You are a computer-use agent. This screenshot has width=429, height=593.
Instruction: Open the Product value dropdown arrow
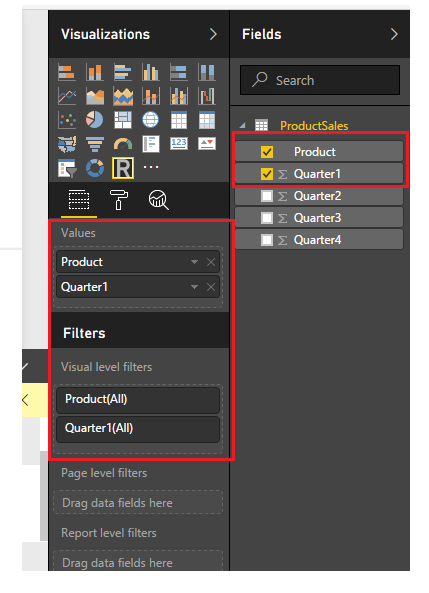click(x=194, y=262)
